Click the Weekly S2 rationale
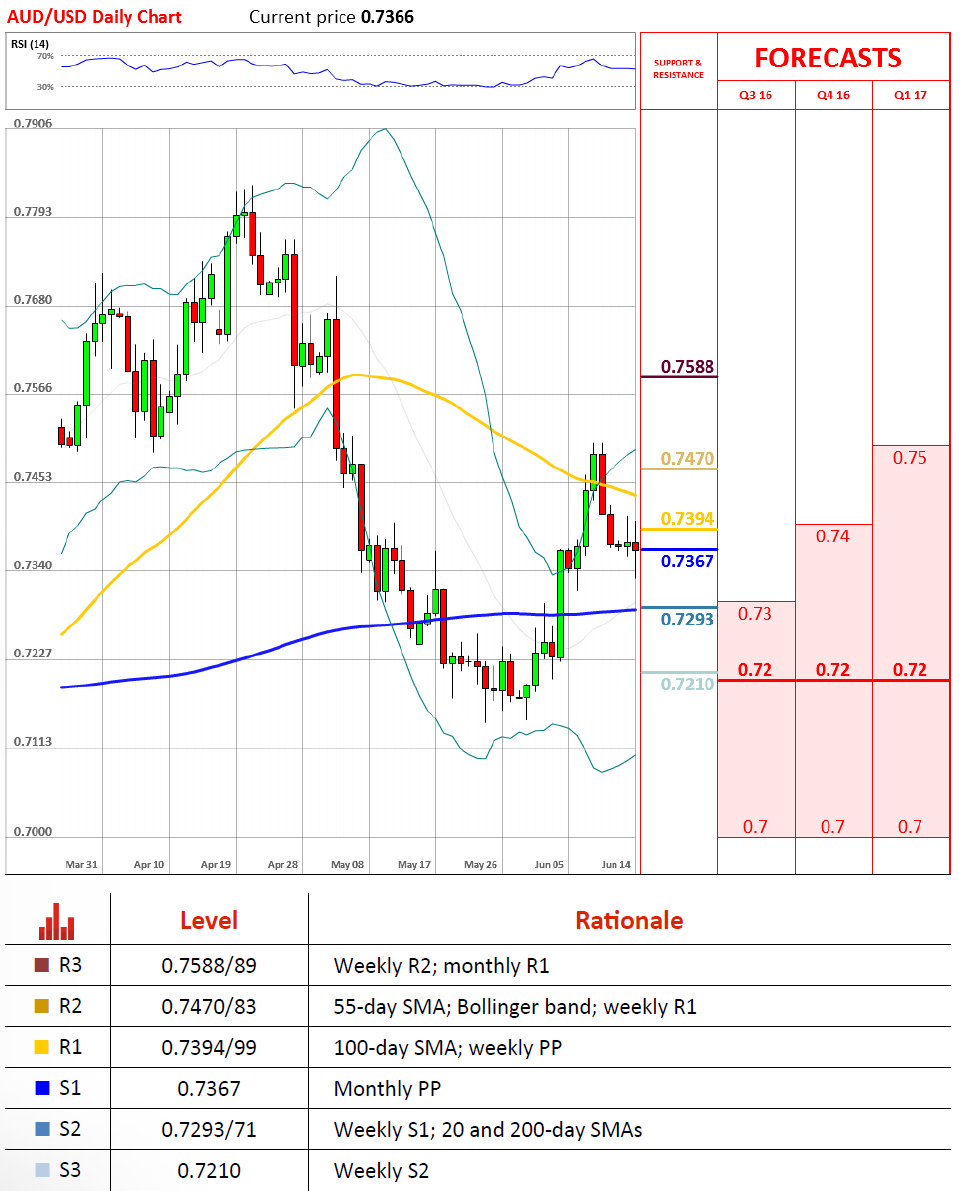The width and height of the screenshot is (963, 1191). pyautogui.click(x=381, y=1170)
